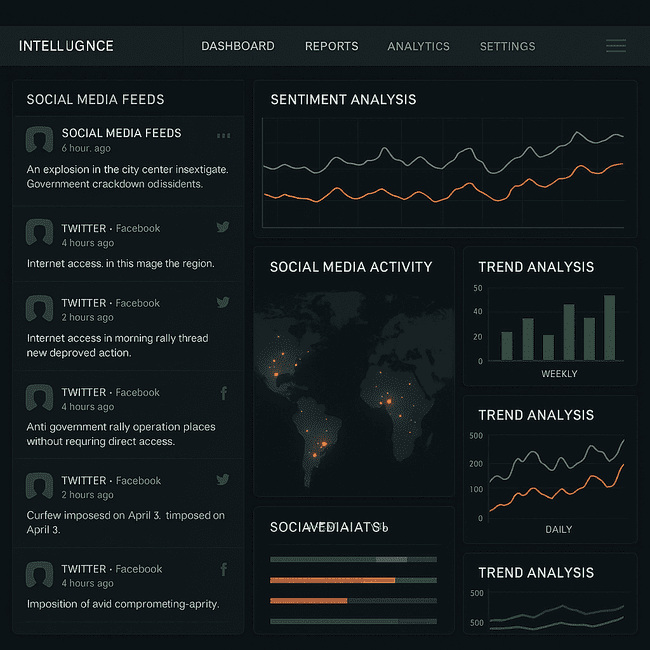Click the orange hotspot in North America
Image resolution: width=650 pixels, height=650 pixels.
(x=276, y=374)
